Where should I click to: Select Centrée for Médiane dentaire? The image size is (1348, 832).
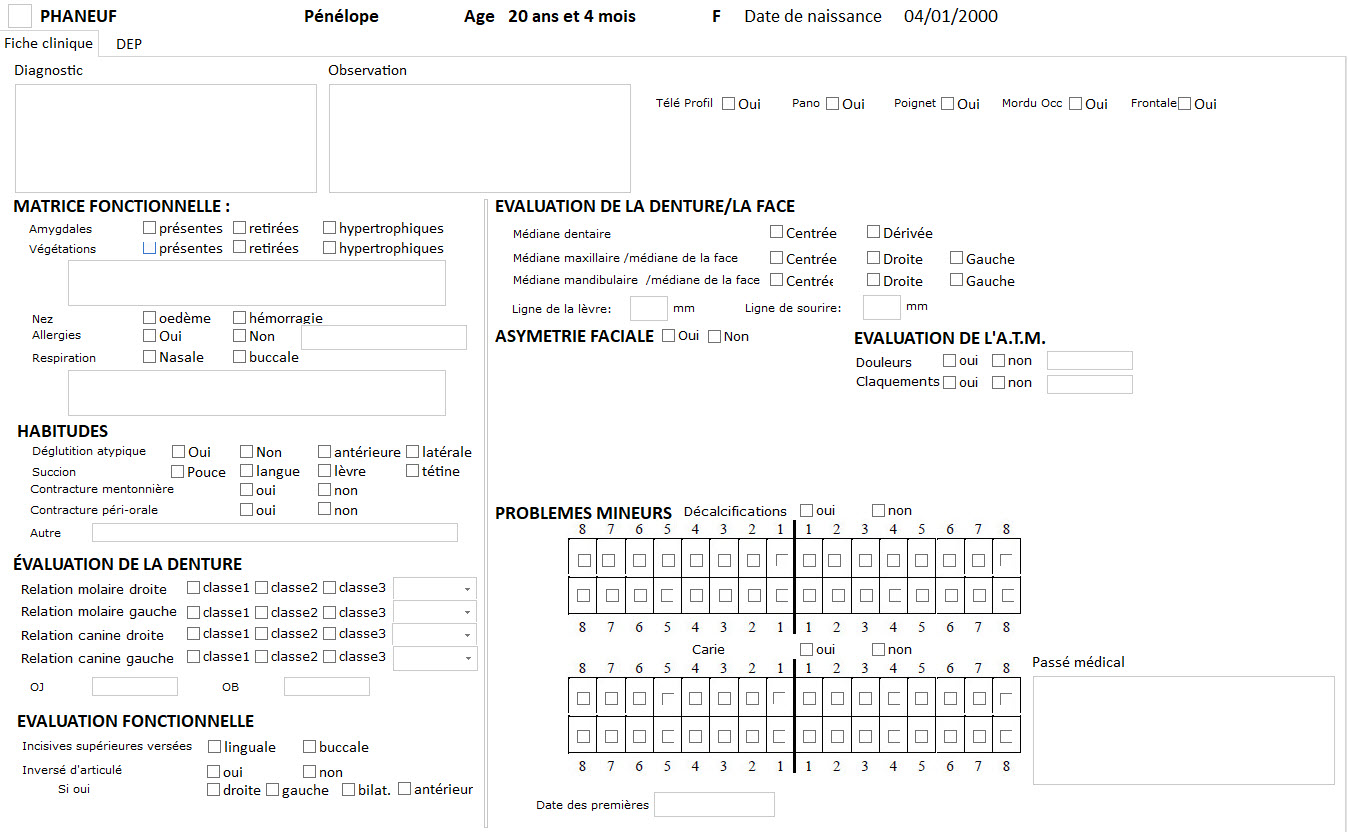pyautogui.click(x=775, y=231)
